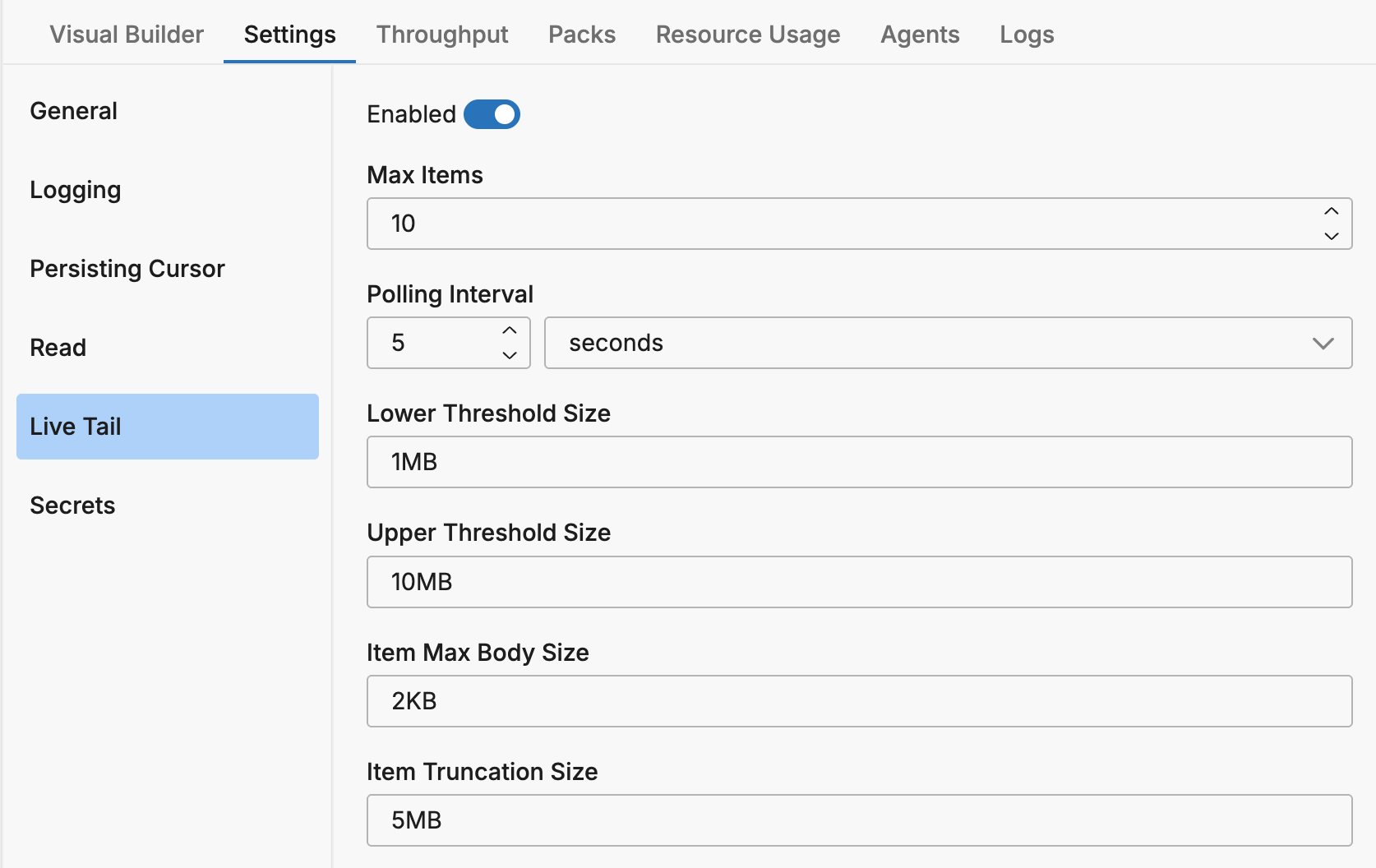Screen dimensions: 1376x868
Task: Click Max Items decrement arrow
Action: tap(1331, 236)
